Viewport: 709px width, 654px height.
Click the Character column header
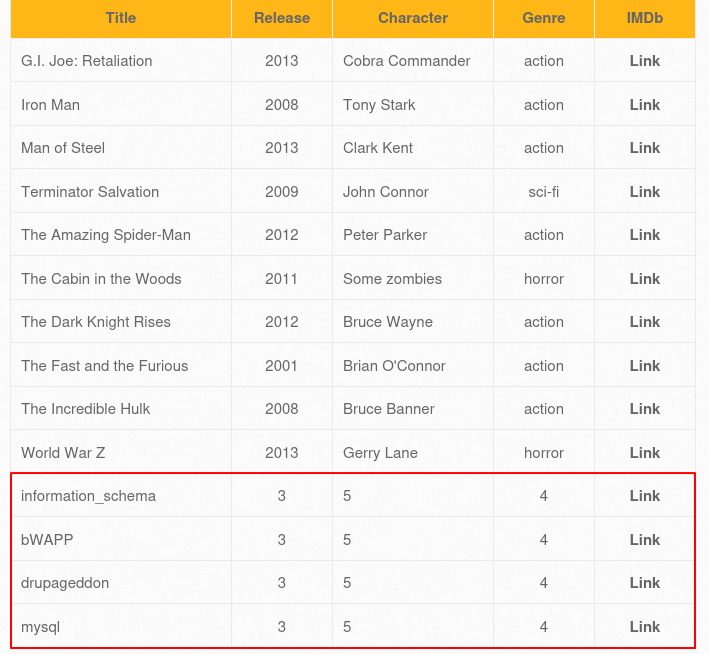[x=413, y=18]
